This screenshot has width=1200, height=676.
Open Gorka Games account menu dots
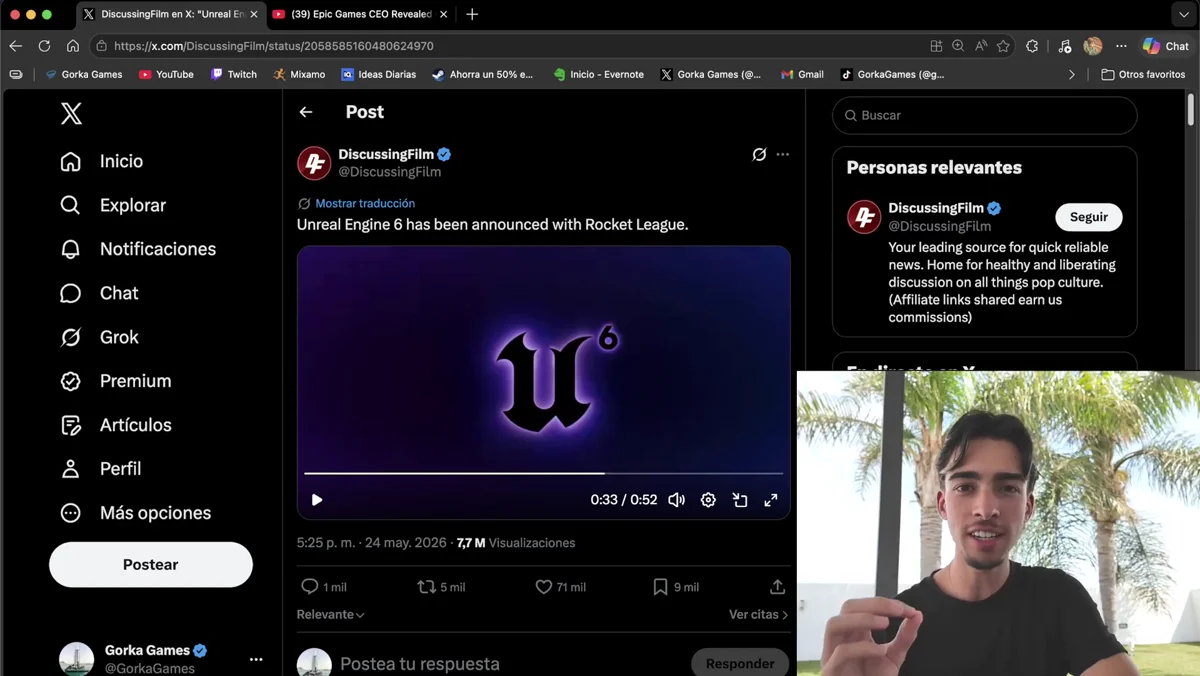click(256, 659)
